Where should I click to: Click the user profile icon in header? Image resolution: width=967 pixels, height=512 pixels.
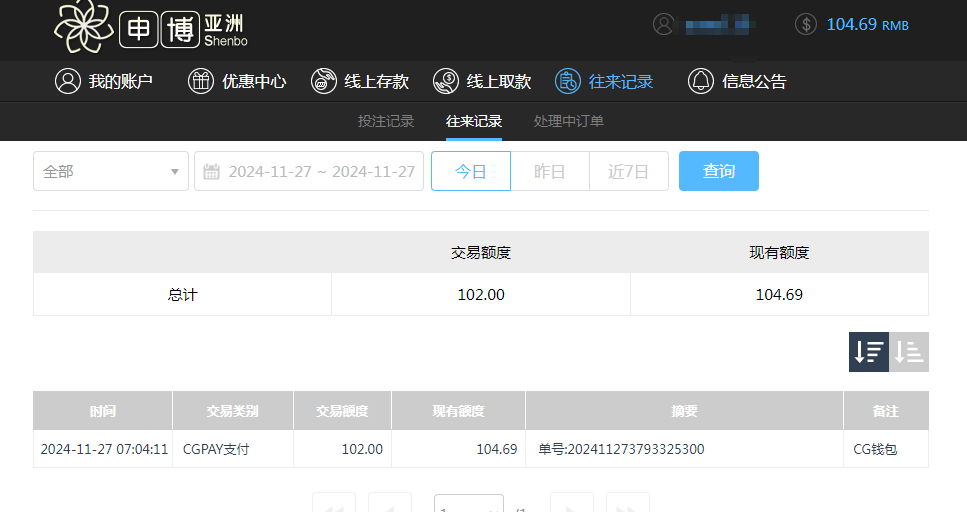click(663, 24)
